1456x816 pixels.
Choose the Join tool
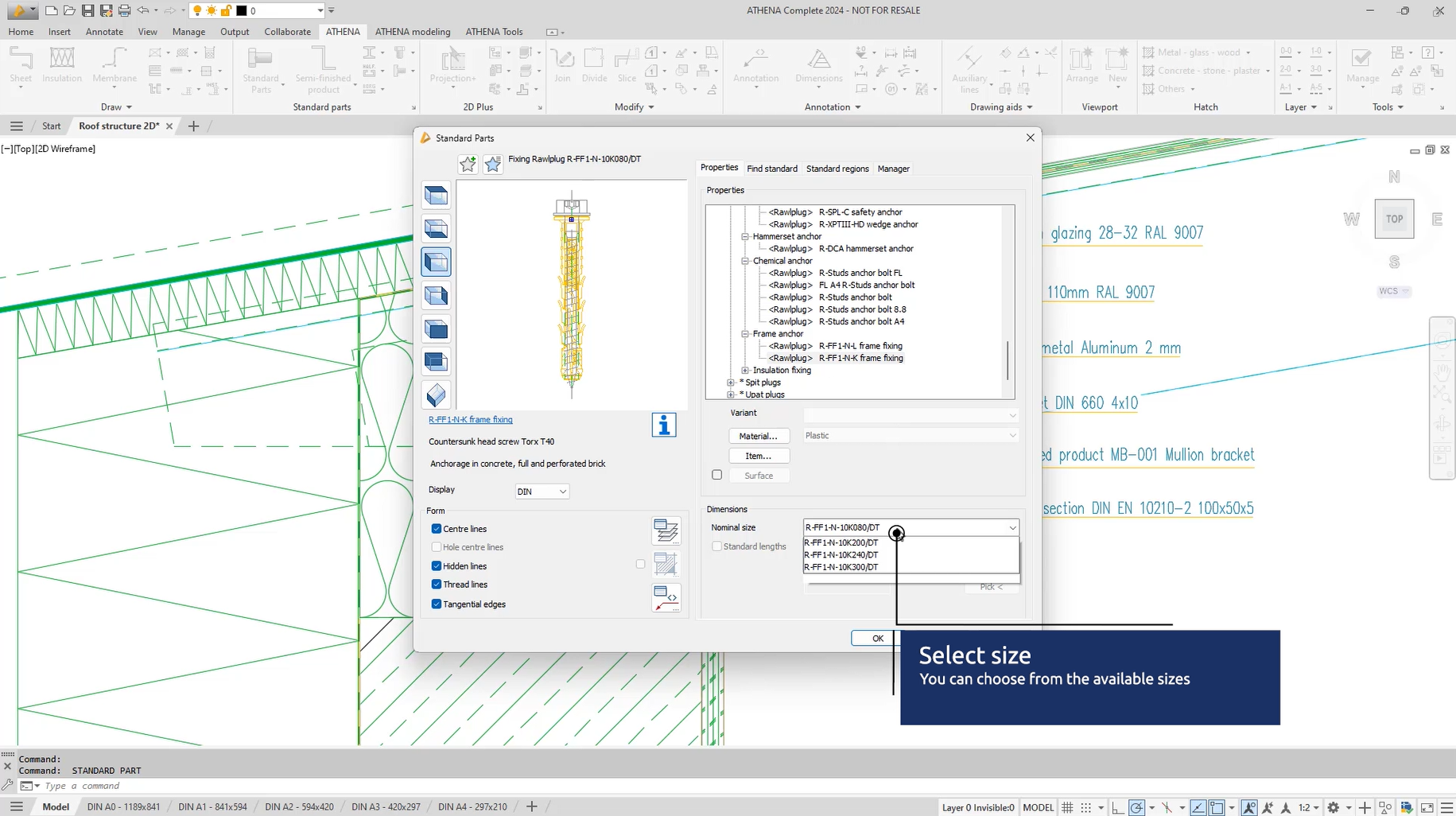pyautogui.click(x=562, y=64)
